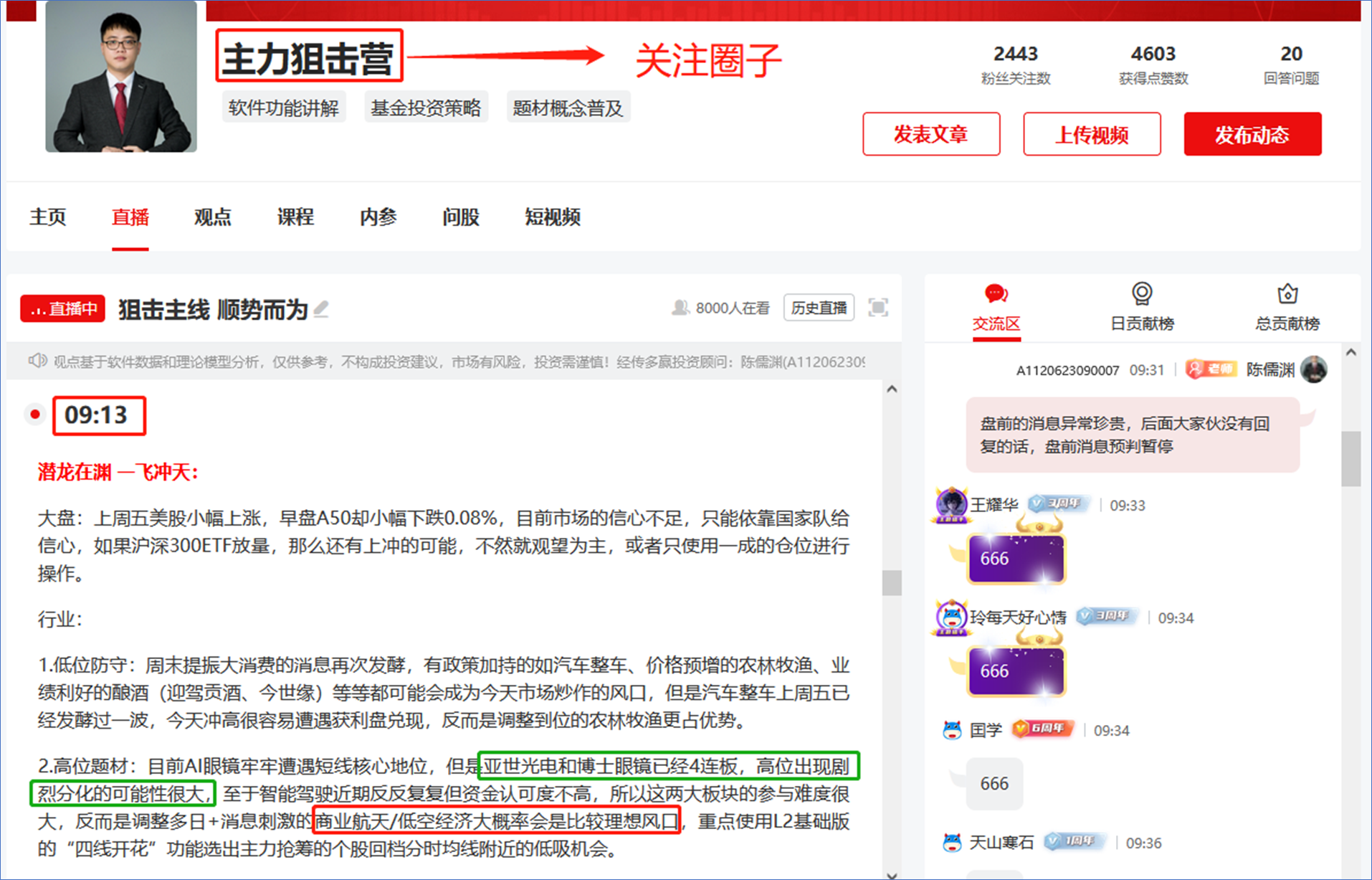Click the 老师 badge next to 陈儒渊
This screenshot has width=1372, height=880.
point(1211,369)
